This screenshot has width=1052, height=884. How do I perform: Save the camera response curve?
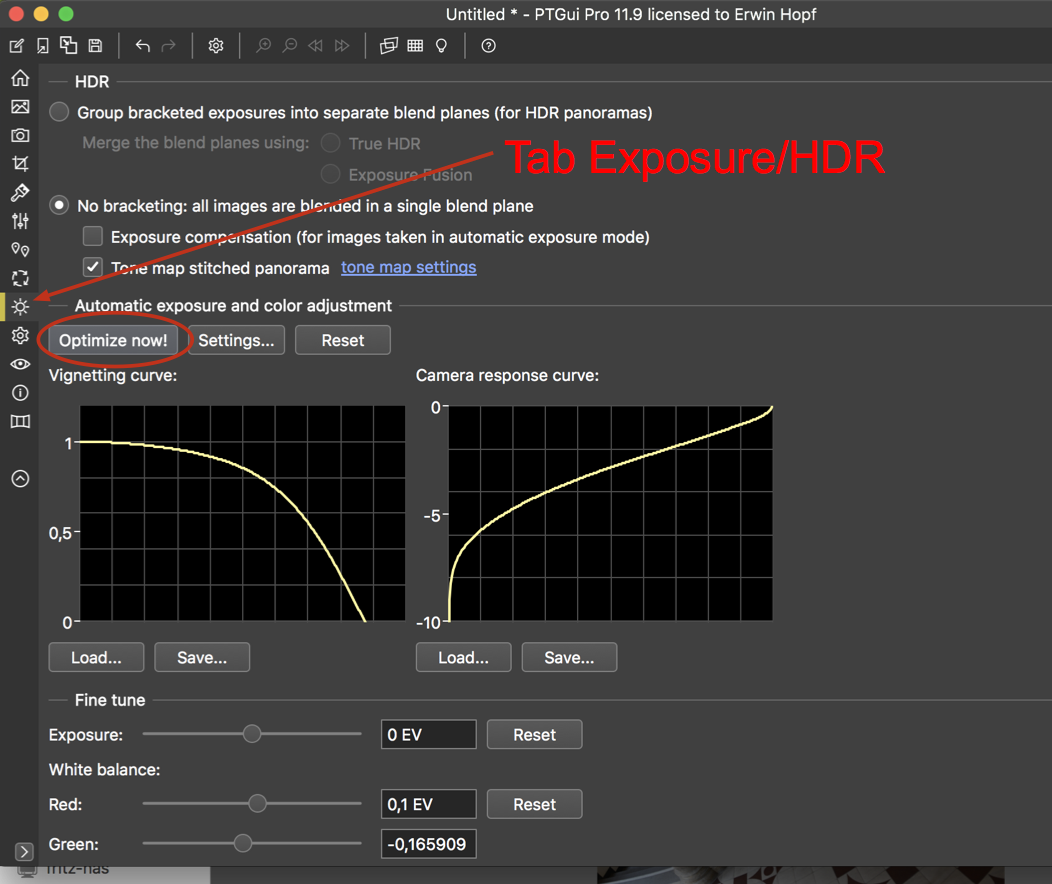pos(570,657)
